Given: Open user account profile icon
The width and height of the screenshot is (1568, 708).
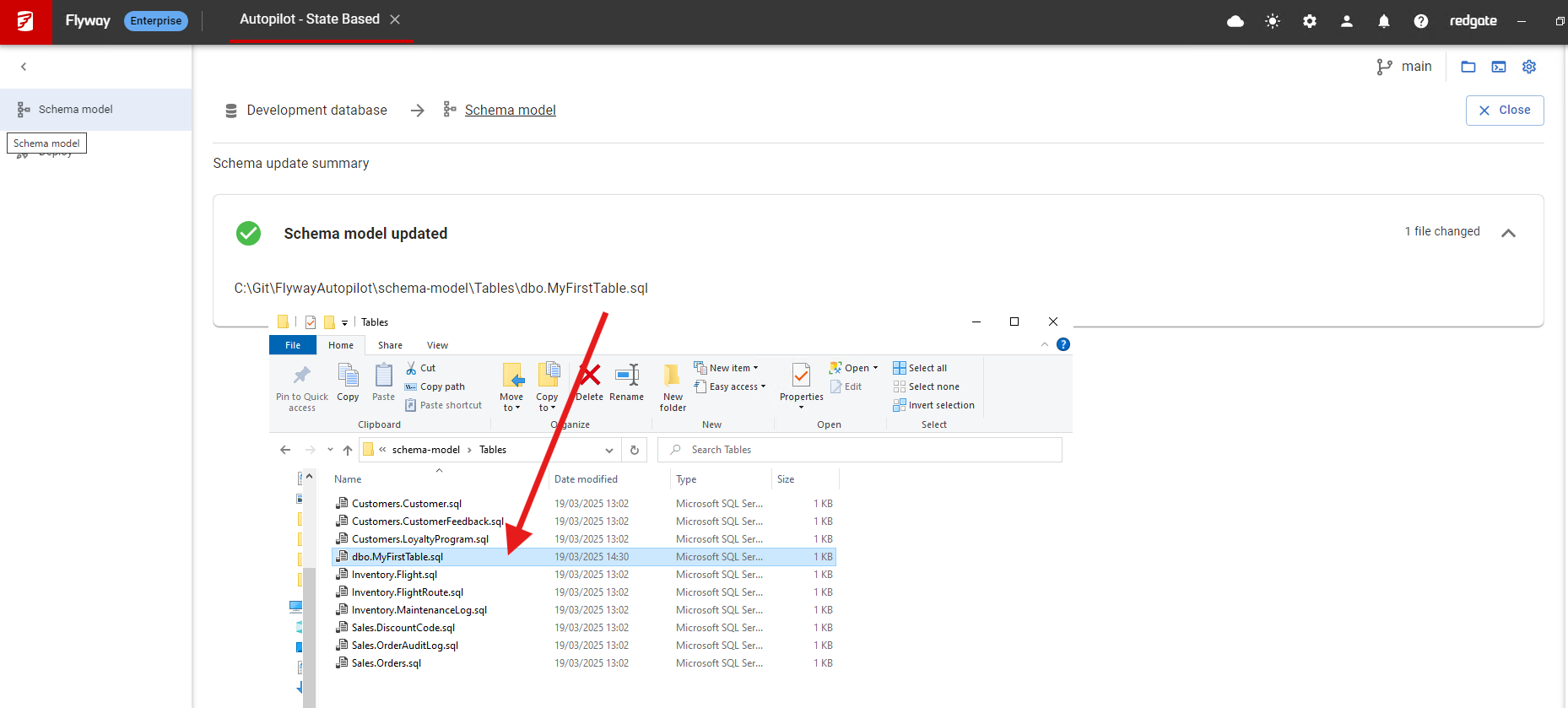Looking at the screenshot, I should pyautogui.click(x=1347, y=21).
